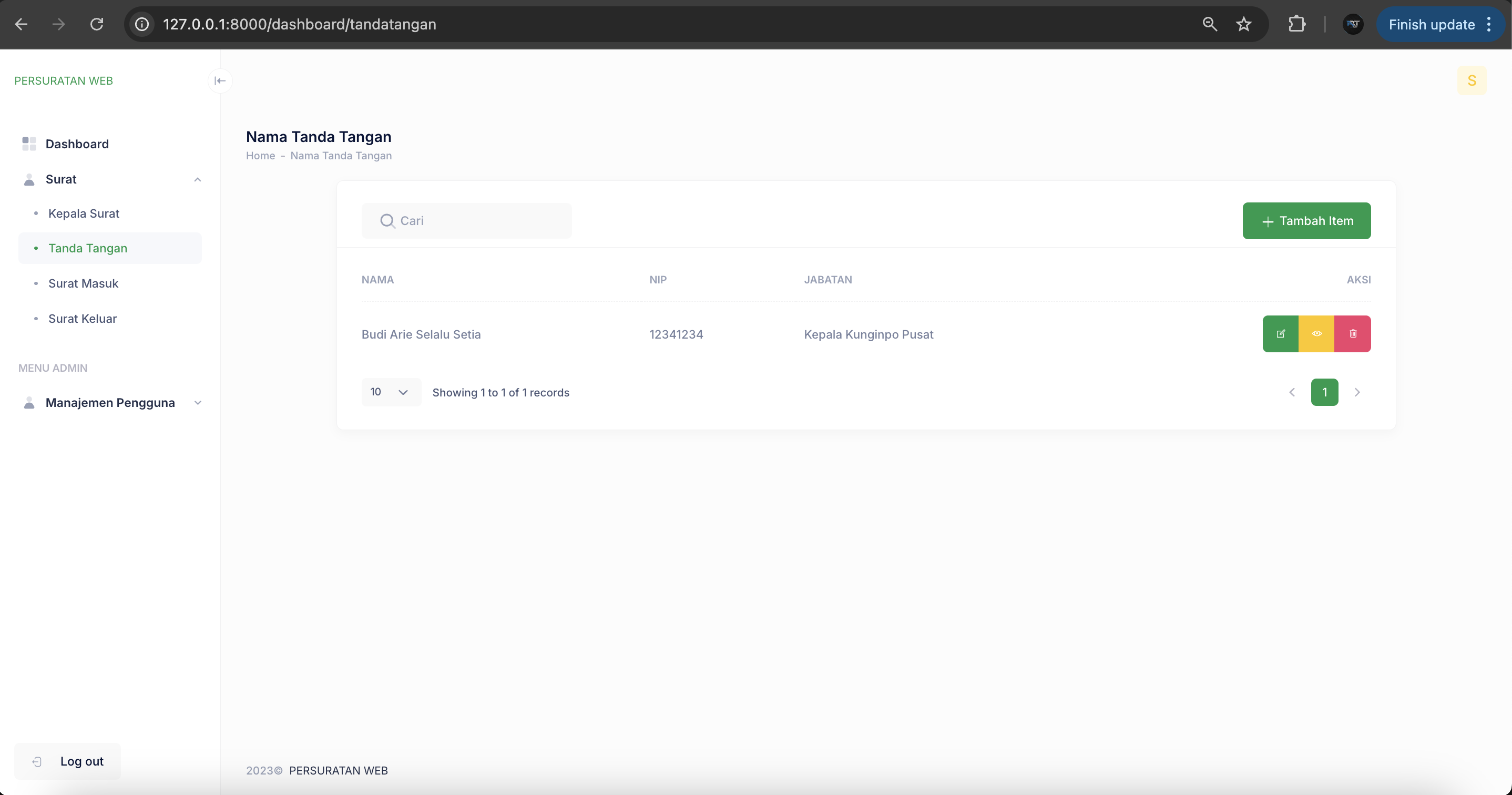The height and width of the screenshot is (795, 1512).
Task: Click the browser zoom magnifier icon
Action: point(1210,24)
